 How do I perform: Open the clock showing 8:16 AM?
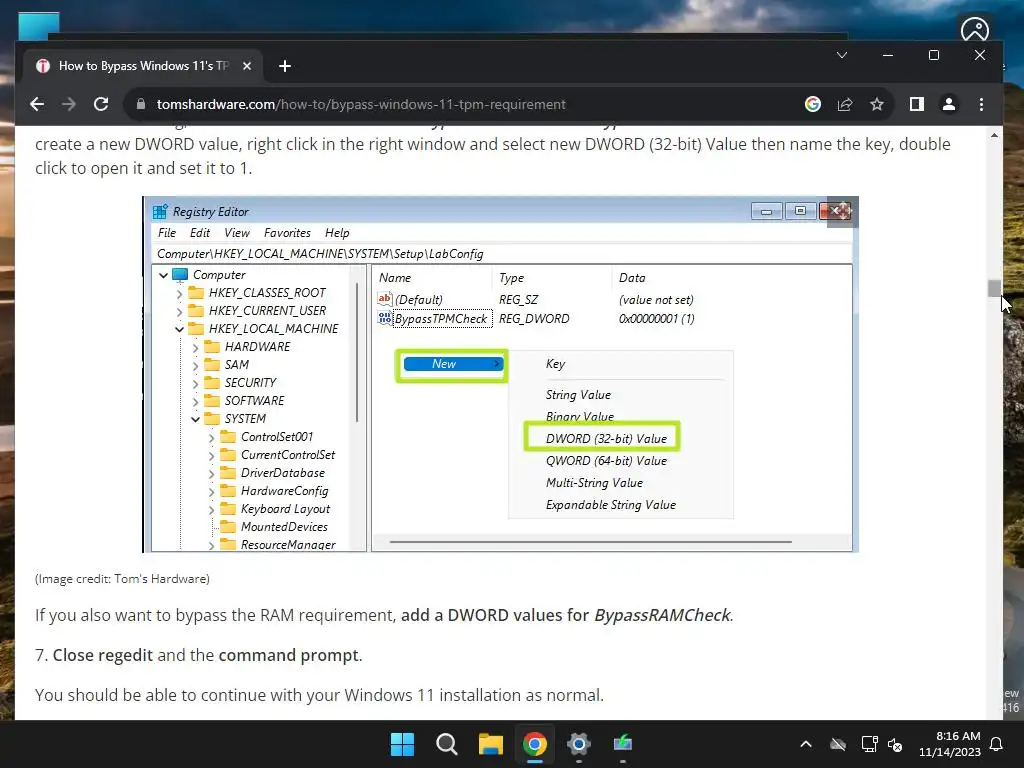click(950, 744)
